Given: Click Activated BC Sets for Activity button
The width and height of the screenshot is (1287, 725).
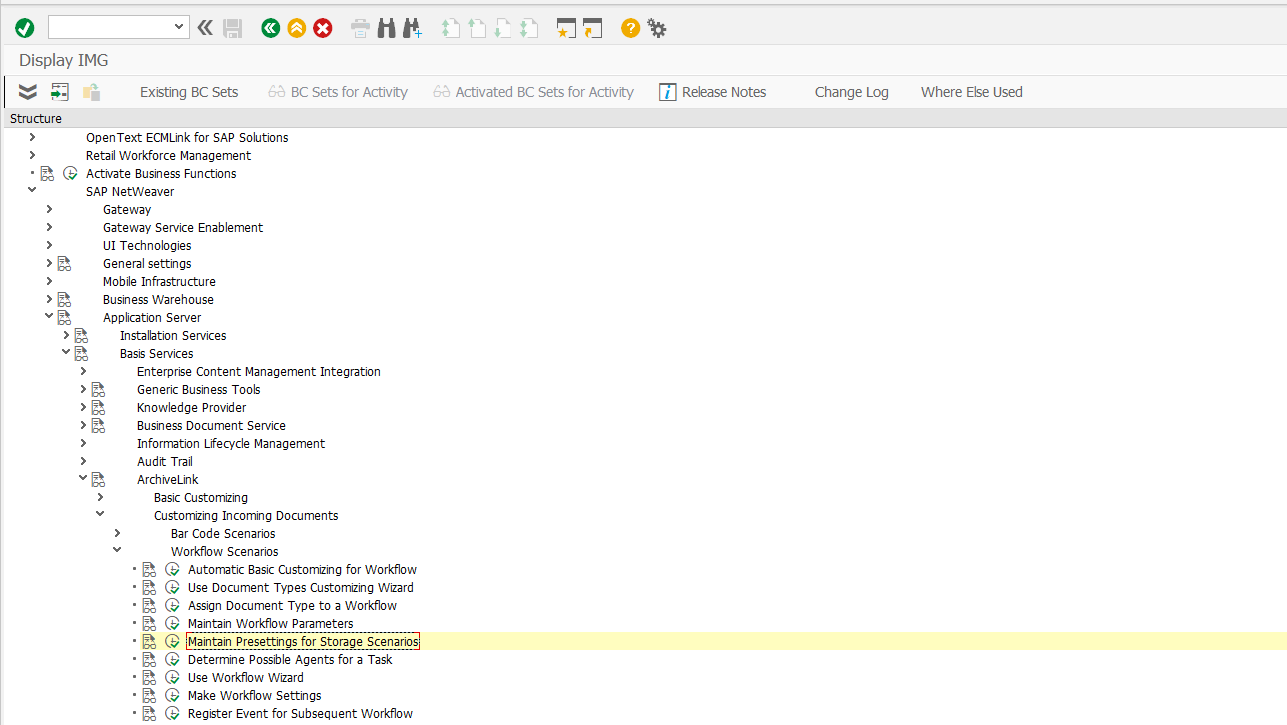Looking at the screenshot, I should click(534, 92).
